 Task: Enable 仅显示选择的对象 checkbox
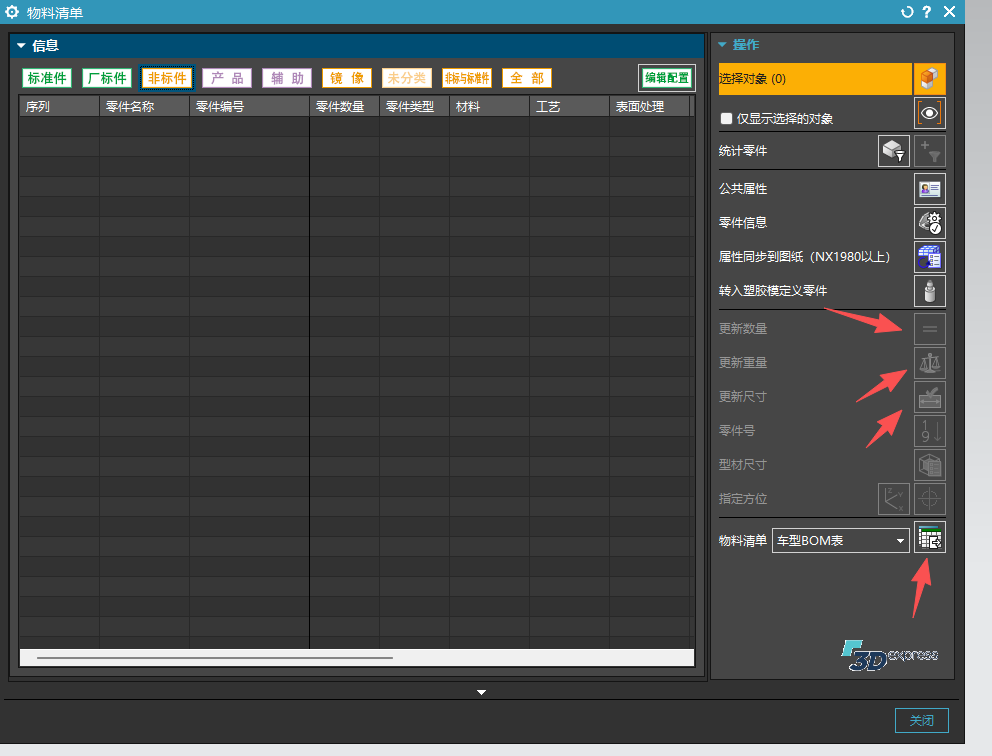click(x=727, y=119)
